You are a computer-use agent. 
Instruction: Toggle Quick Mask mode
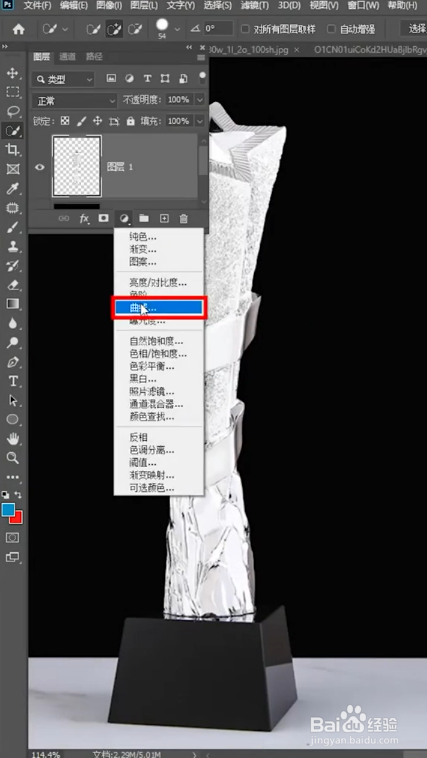(13, 538)
